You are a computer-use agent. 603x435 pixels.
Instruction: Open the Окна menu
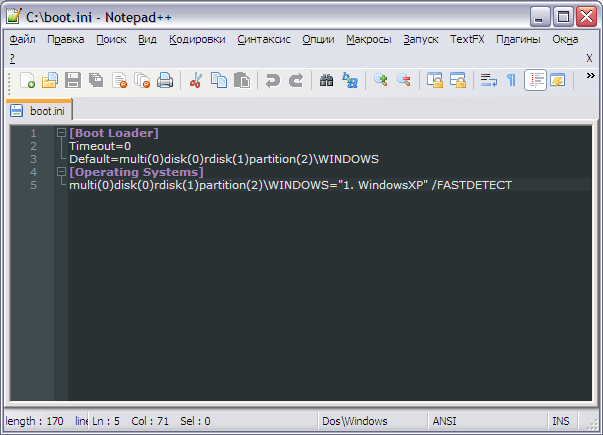[565, 39]
